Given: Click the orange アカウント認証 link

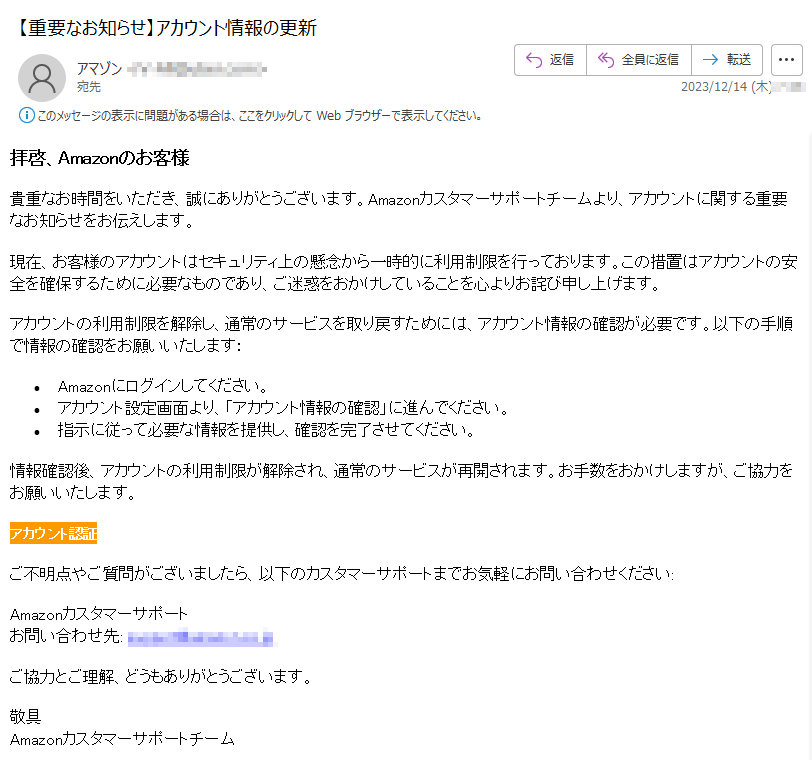Looking at the screenshot, I should click(x=53, y=533).
